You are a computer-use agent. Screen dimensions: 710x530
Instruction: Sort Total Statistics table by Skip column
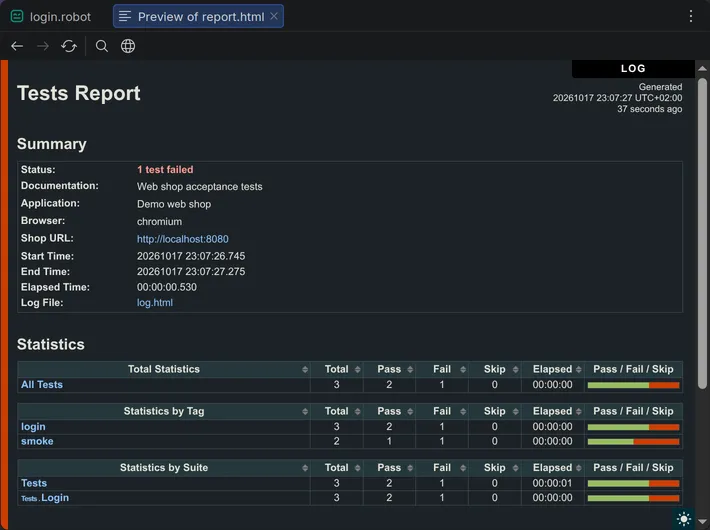[x=494, y=369]
